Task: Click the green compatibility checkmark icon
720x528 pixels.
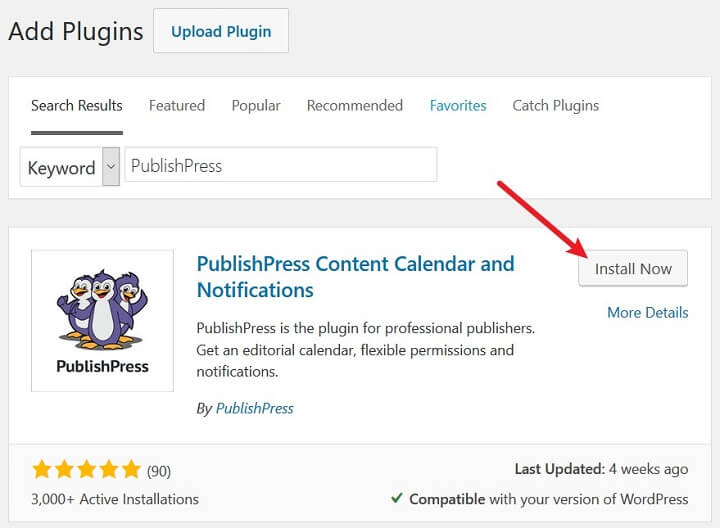Action: click(397, 498)
